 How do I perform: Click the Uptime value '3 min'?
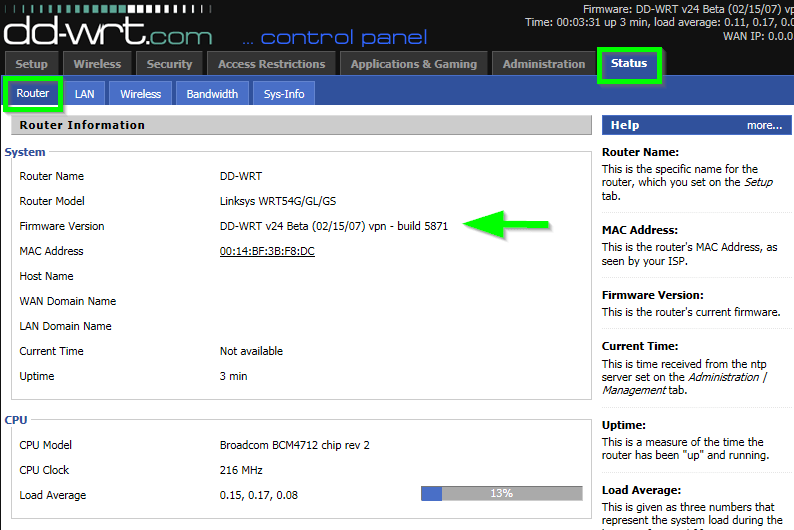pyautogui.click(x=233, y=376)
